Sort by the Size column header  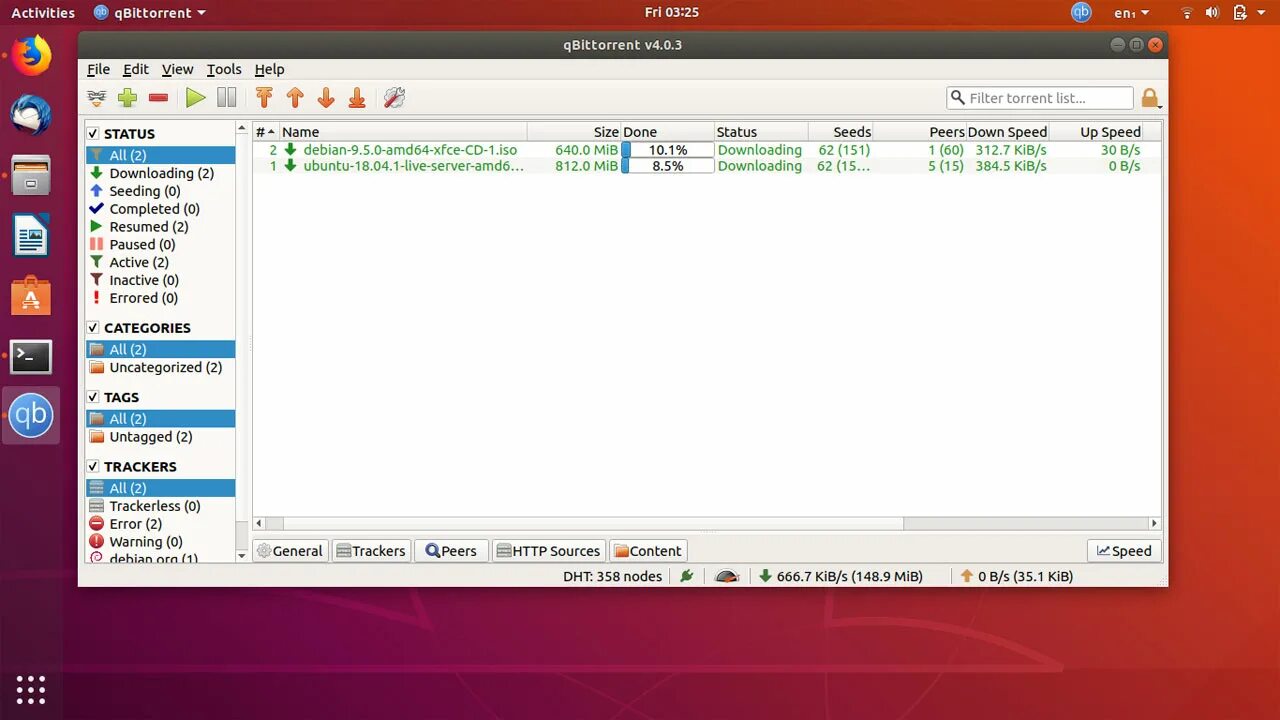575,132
